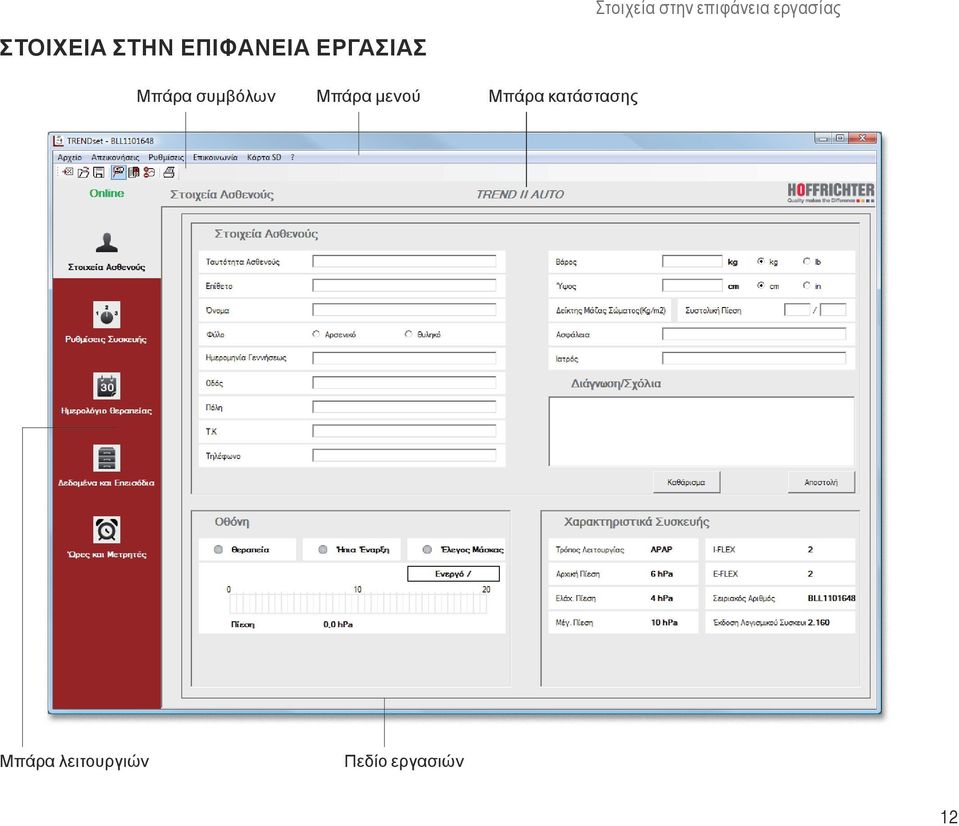Open the Αρχείο menu
This screenshot has width=959, height=826.
pos(70,157)
